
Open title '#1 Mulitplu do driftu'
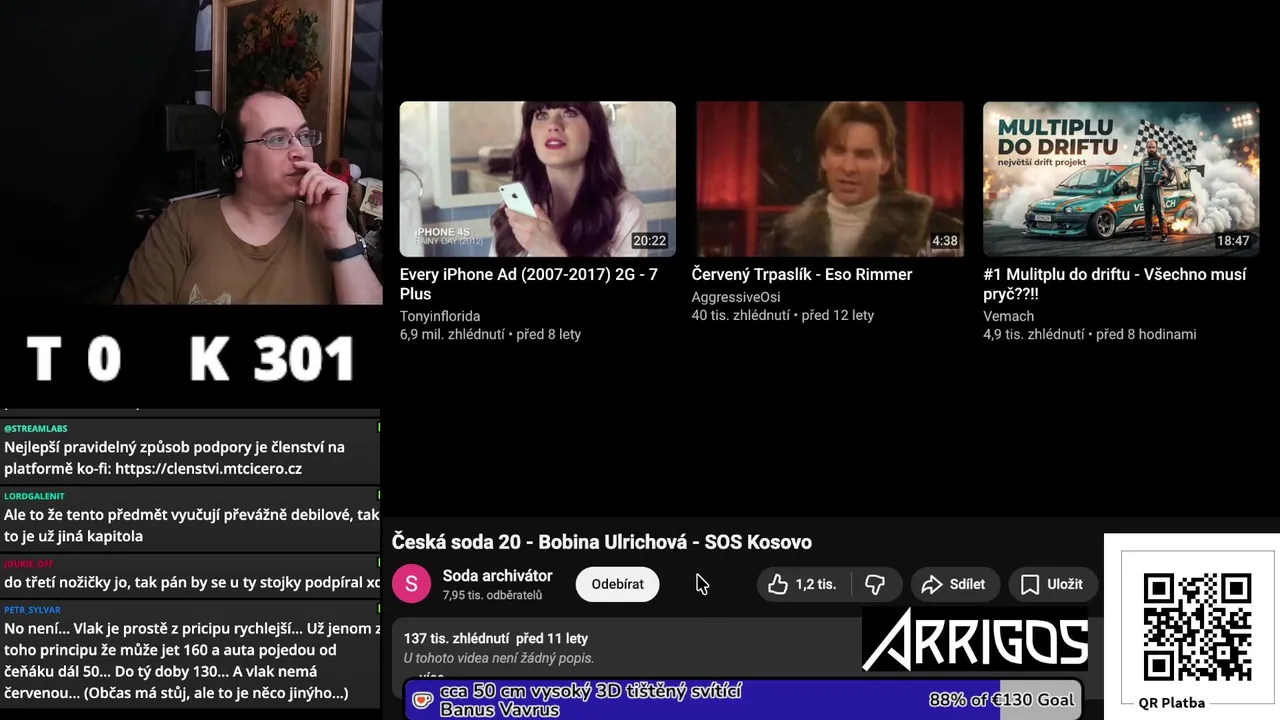click(1115, 284)
